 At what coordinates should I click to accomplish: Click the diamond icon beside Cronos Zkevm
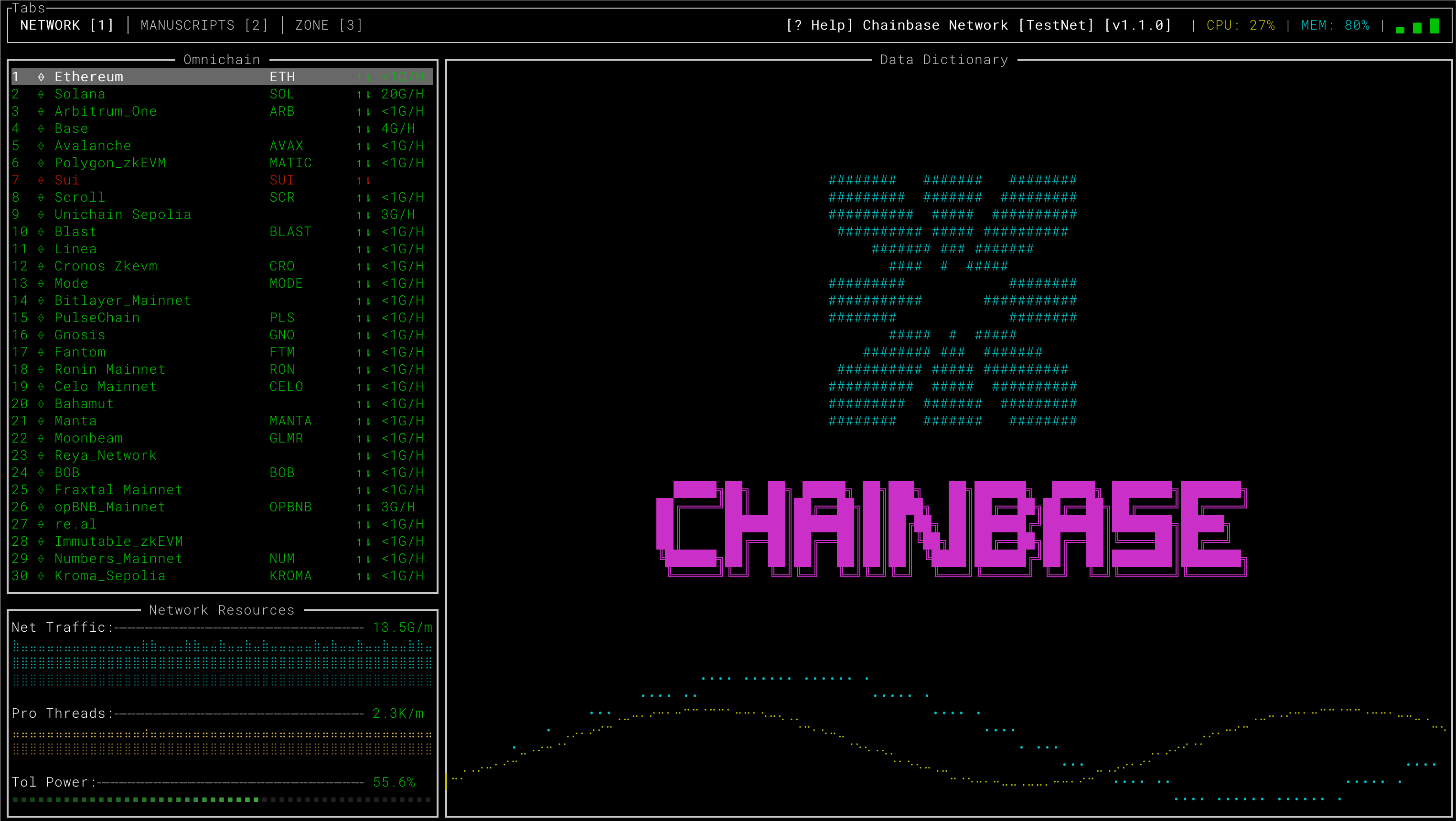coord(41,266)
